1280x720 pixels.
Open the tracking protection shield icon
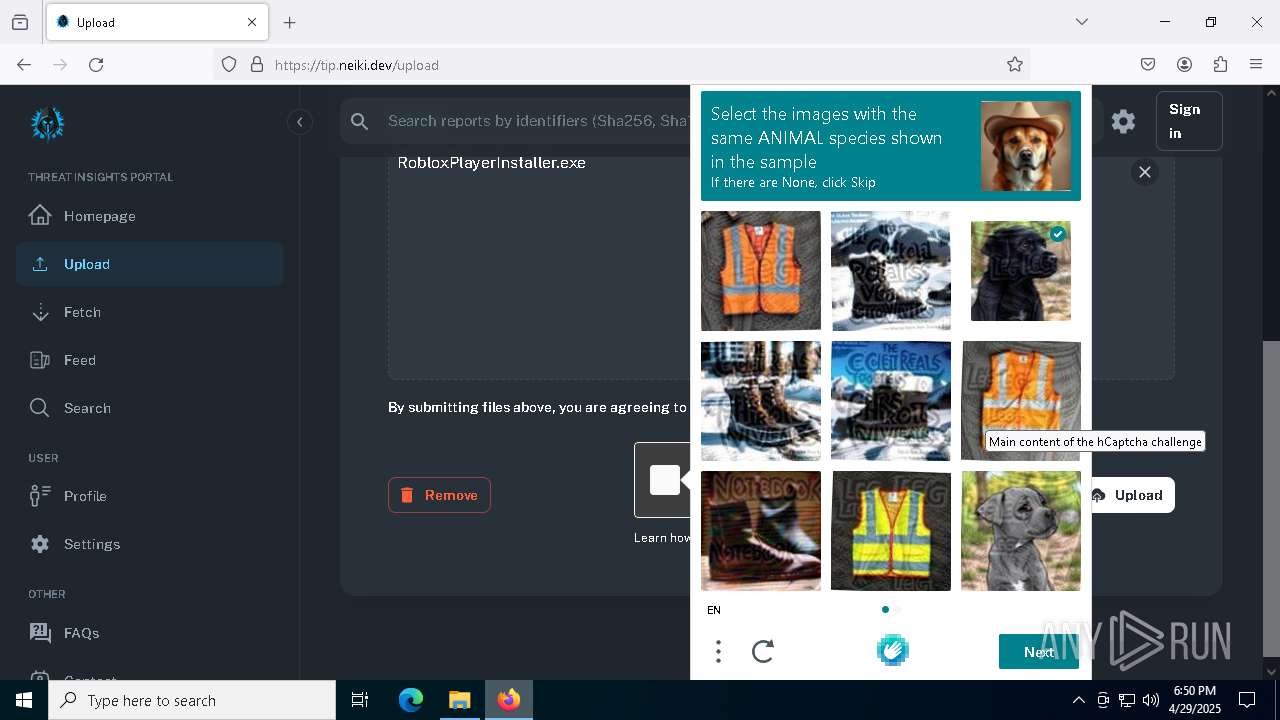click(x=229, y=65)
